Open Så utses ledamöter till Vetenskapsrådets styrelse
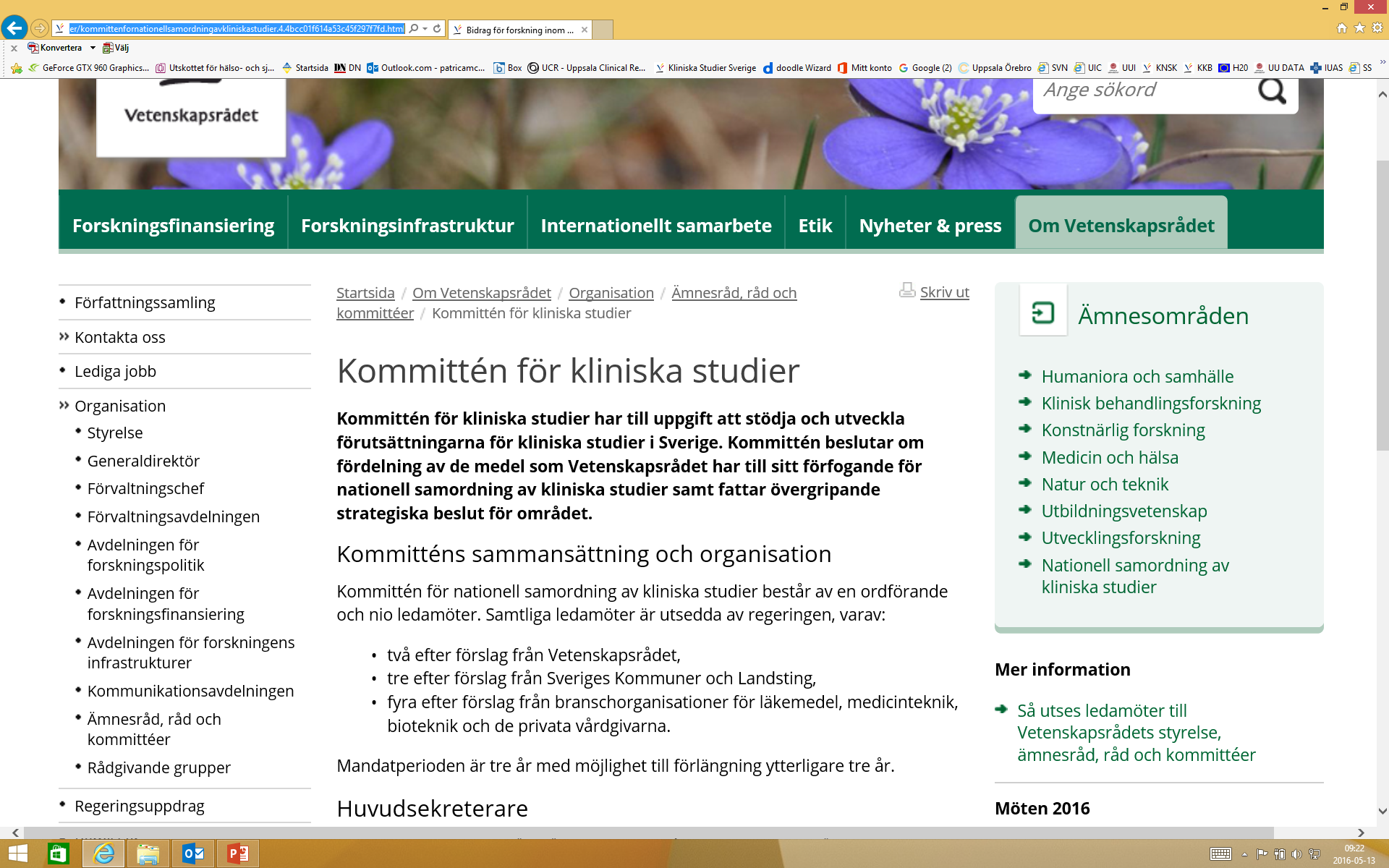The height and width of the screenshot is (868, 1389). [1136, 732]
